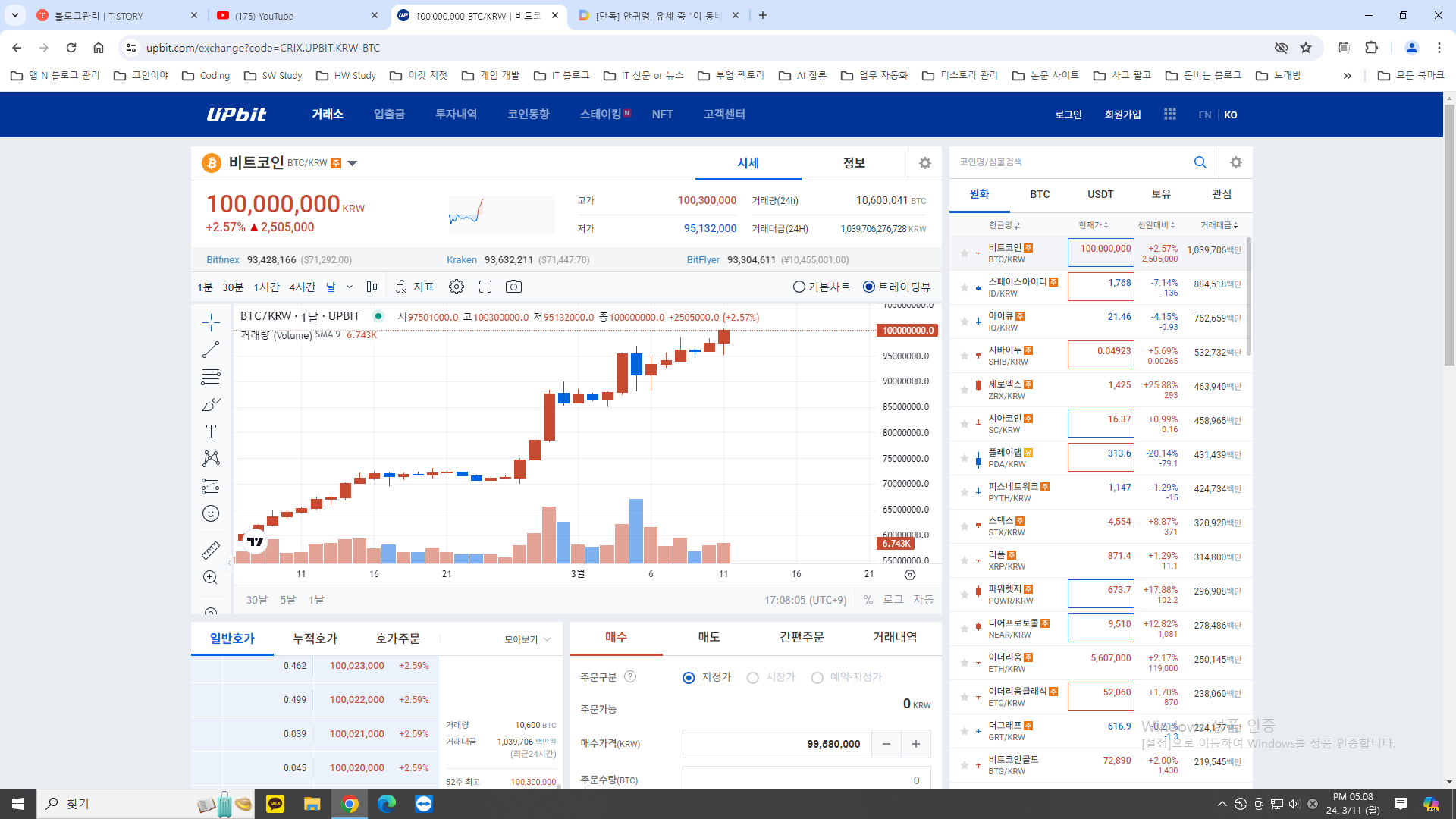Open the Fibonacci retracement tool group

point(211,377)
